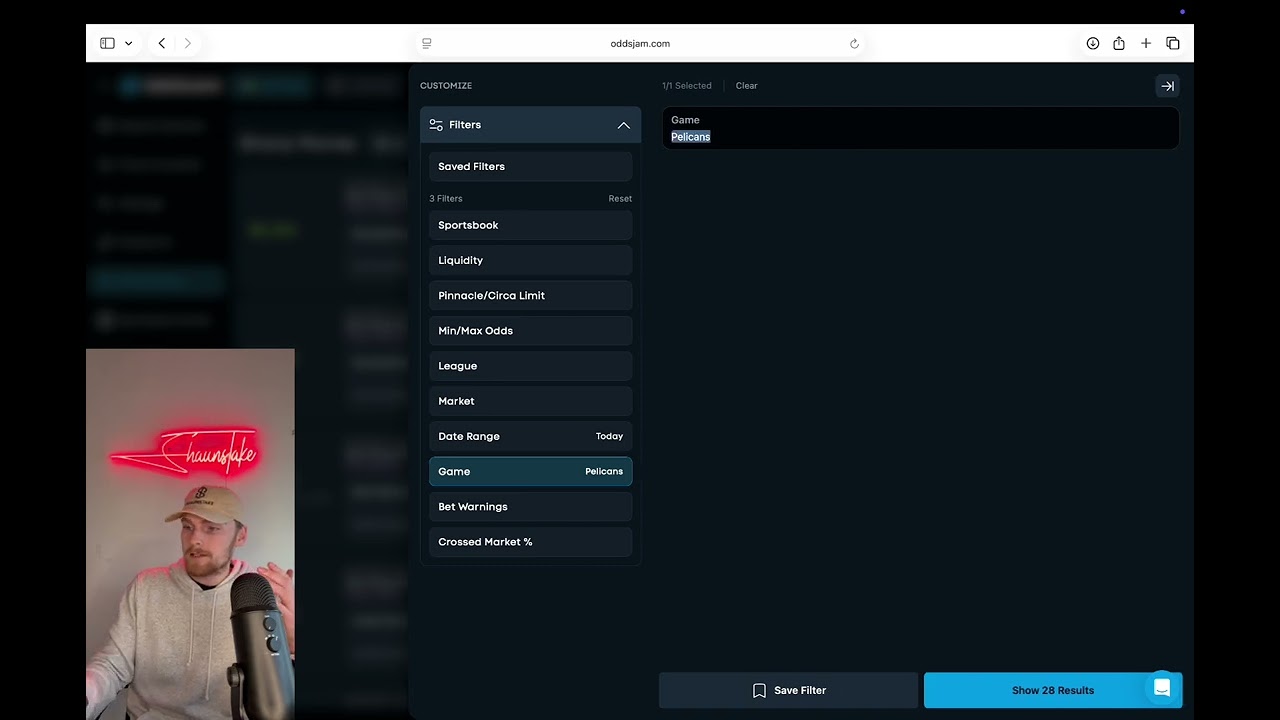Collapse the customize panel with arrow icon
The height and width of the screenshot is (720, 1280).
pos(1167,86)
